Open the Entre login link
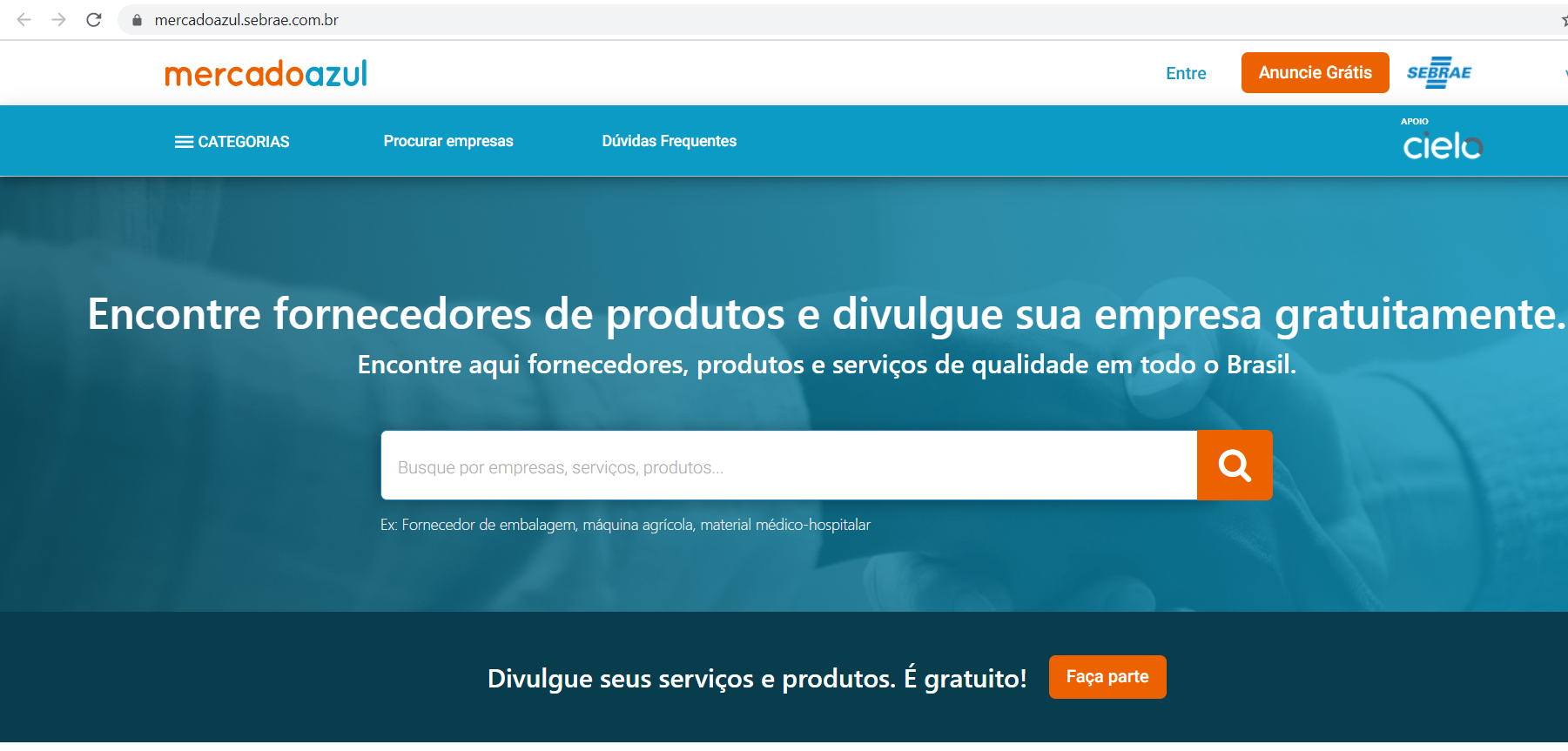 tap(1186, 73)
